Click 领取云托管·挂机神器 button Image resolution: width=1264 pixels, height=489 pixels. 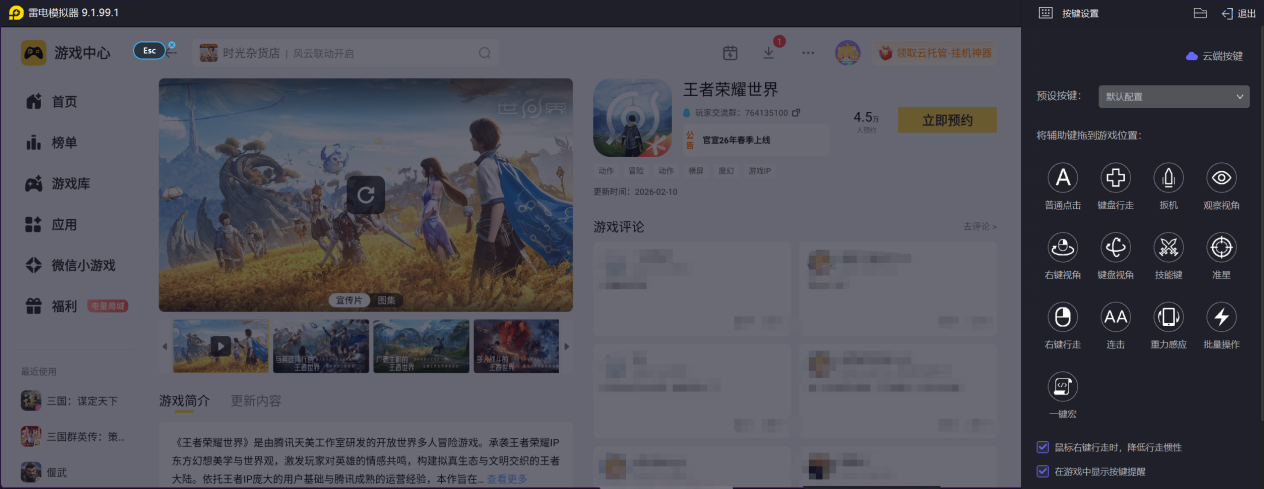tap(935, 53)
